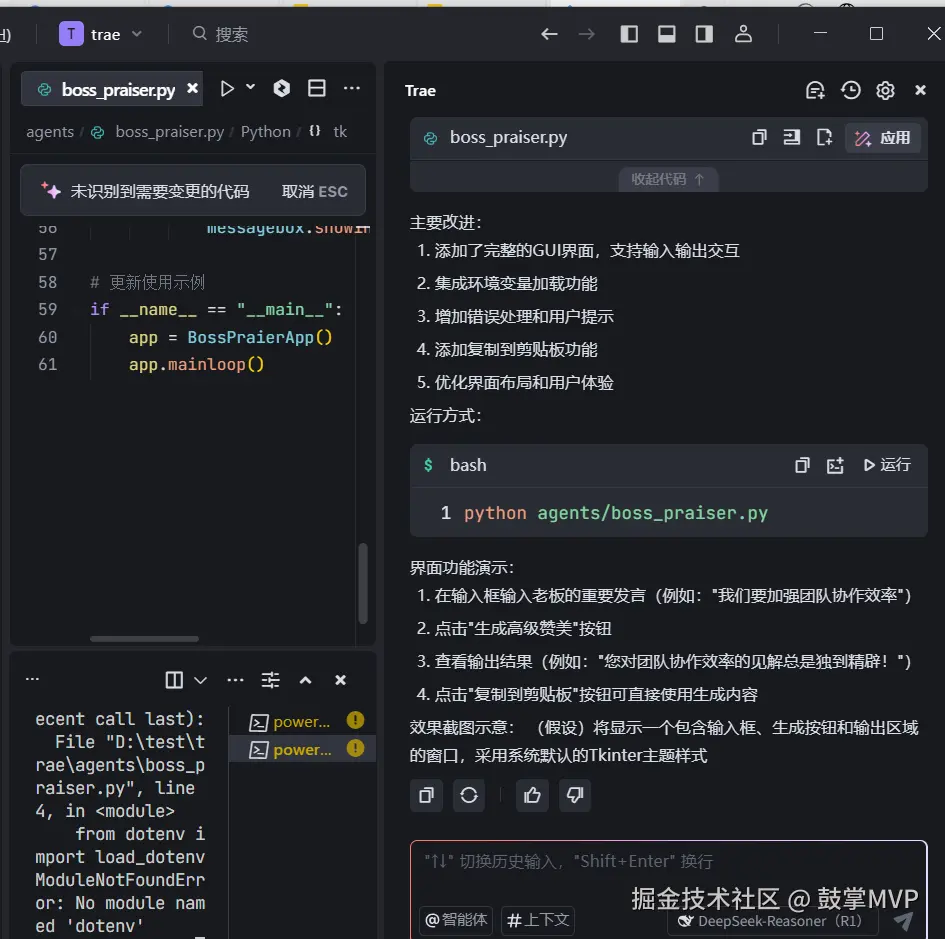Toggle the primary sidebar layout view
This screenshot has height=939, width=945.
point(629,33)
